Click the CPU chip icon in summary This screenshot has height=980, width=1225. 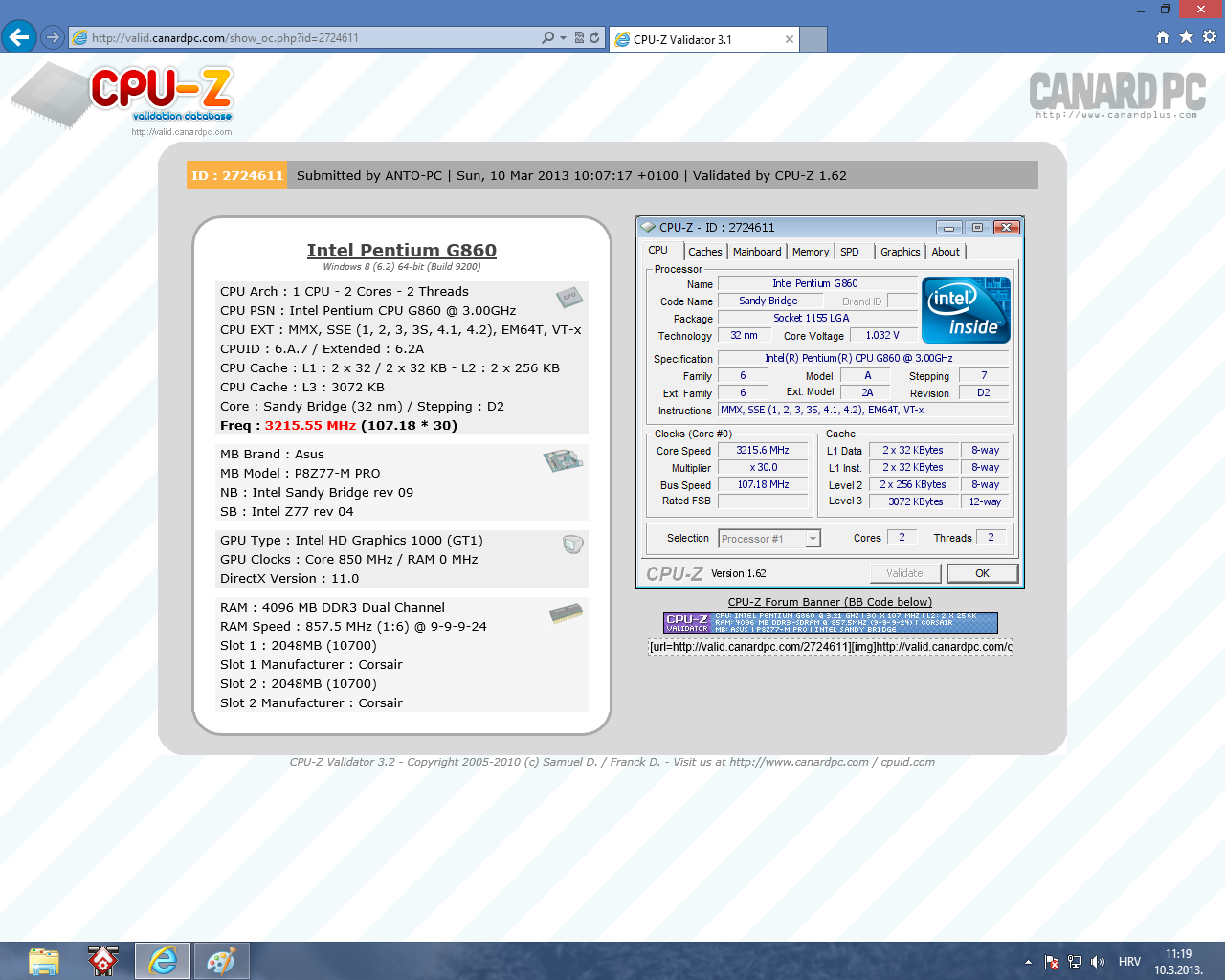[x=569, y=297]
